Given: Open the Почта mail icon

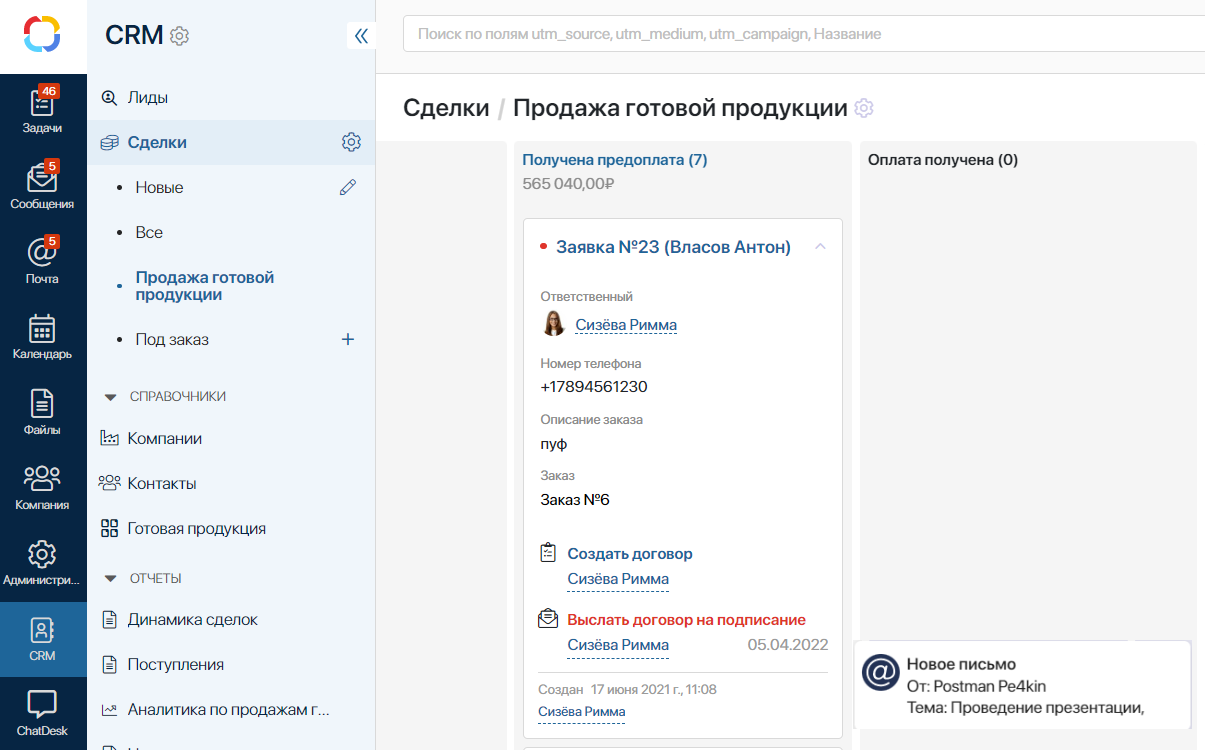Looking at the screenshot, I should click(x=42, y=260).
